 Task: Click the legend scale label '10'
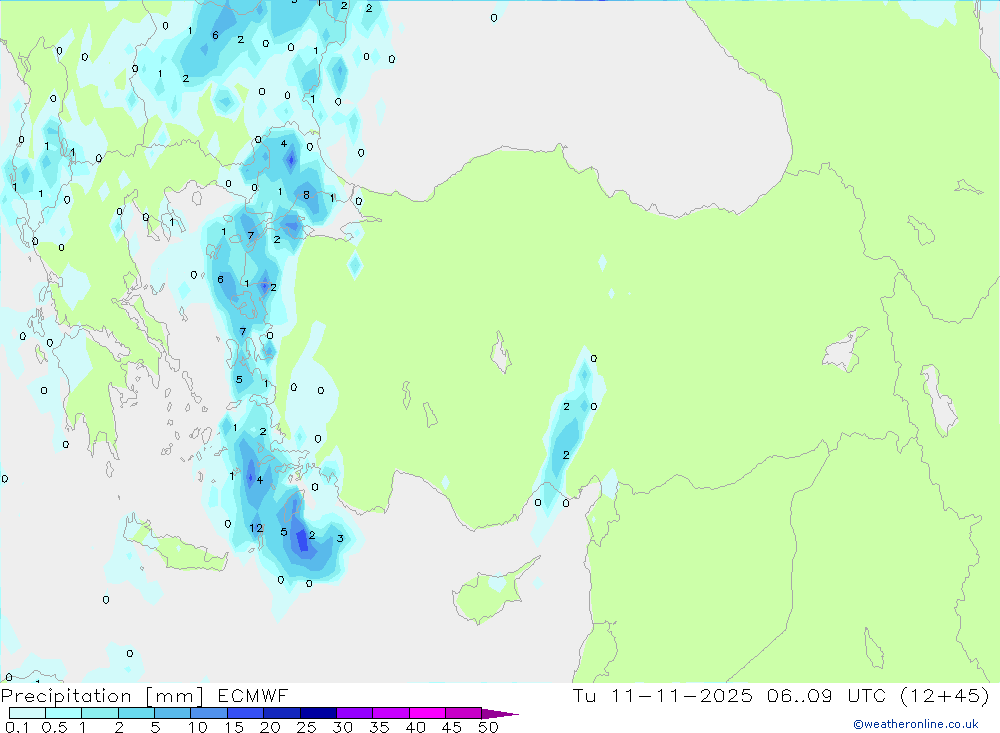pyautogui.click(x=198, y=727)
